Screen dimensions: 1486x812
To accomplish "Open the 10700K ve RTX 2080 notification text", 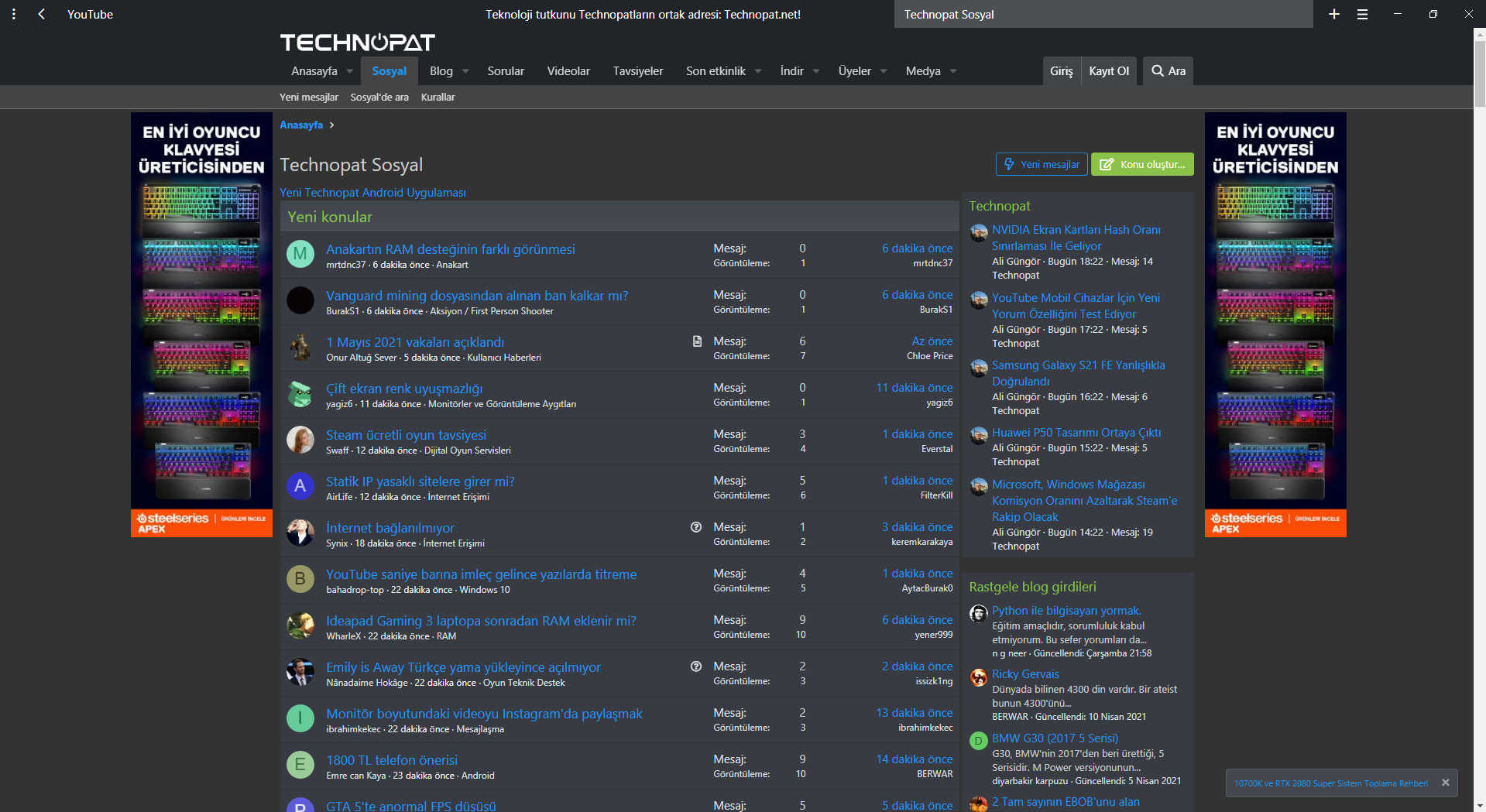I will [1330, 783].
